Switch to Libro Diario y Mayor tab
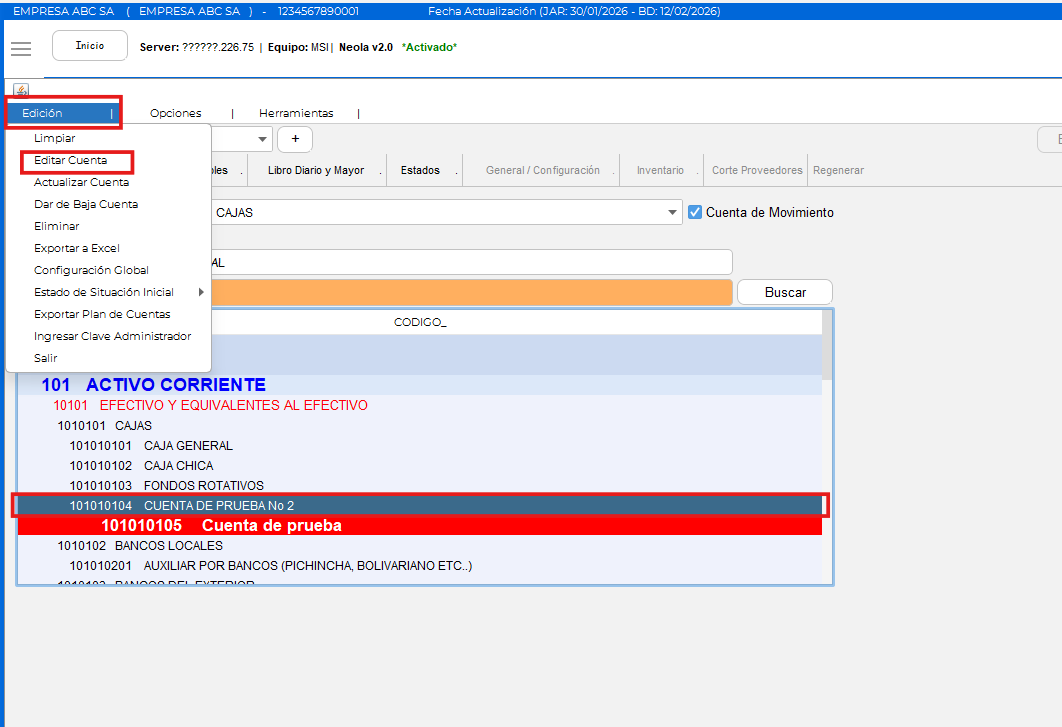Viewport: 1062px width, 727px height. click(316, 170)
